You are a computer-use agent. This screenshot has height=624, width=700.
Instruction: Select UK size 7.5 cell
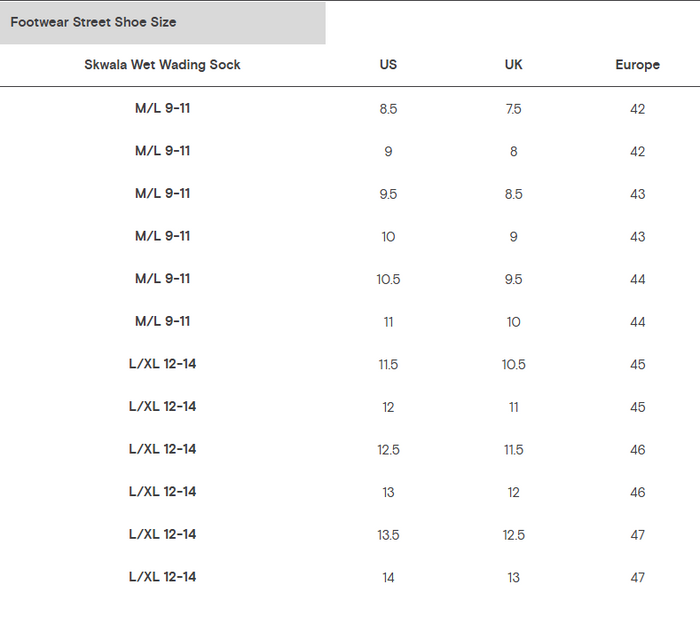[513, 109]
